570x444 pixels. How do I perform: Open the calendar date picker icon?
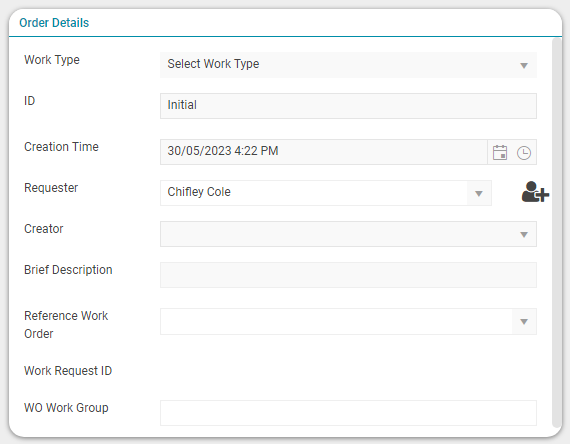coord(500,152)
